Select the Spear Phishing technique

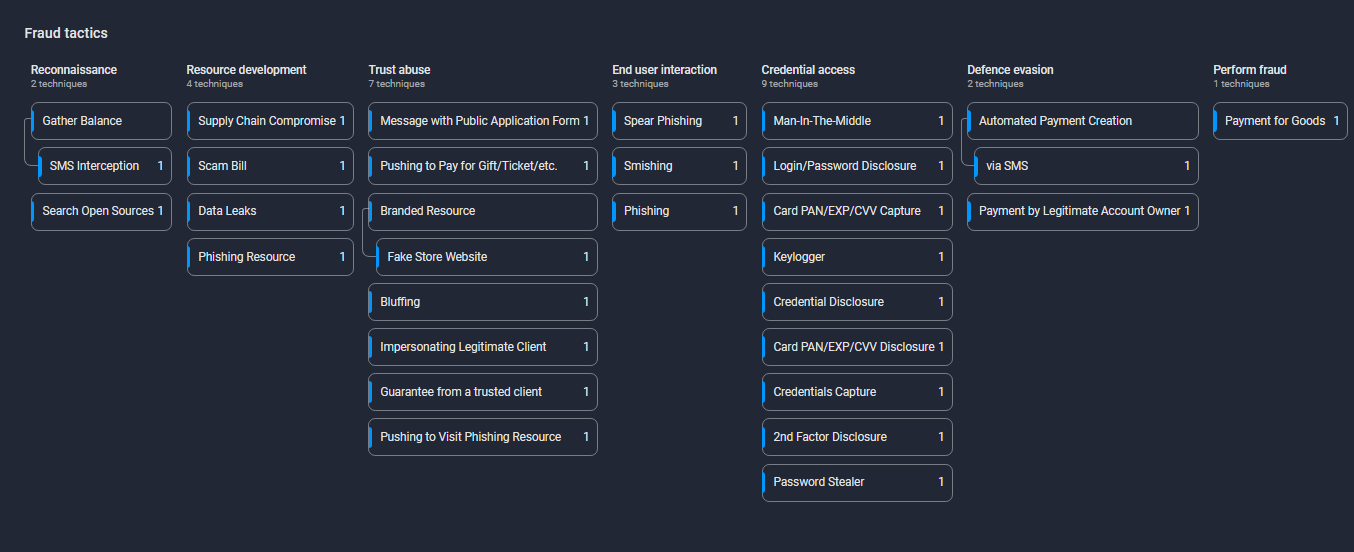click(679, 121)
